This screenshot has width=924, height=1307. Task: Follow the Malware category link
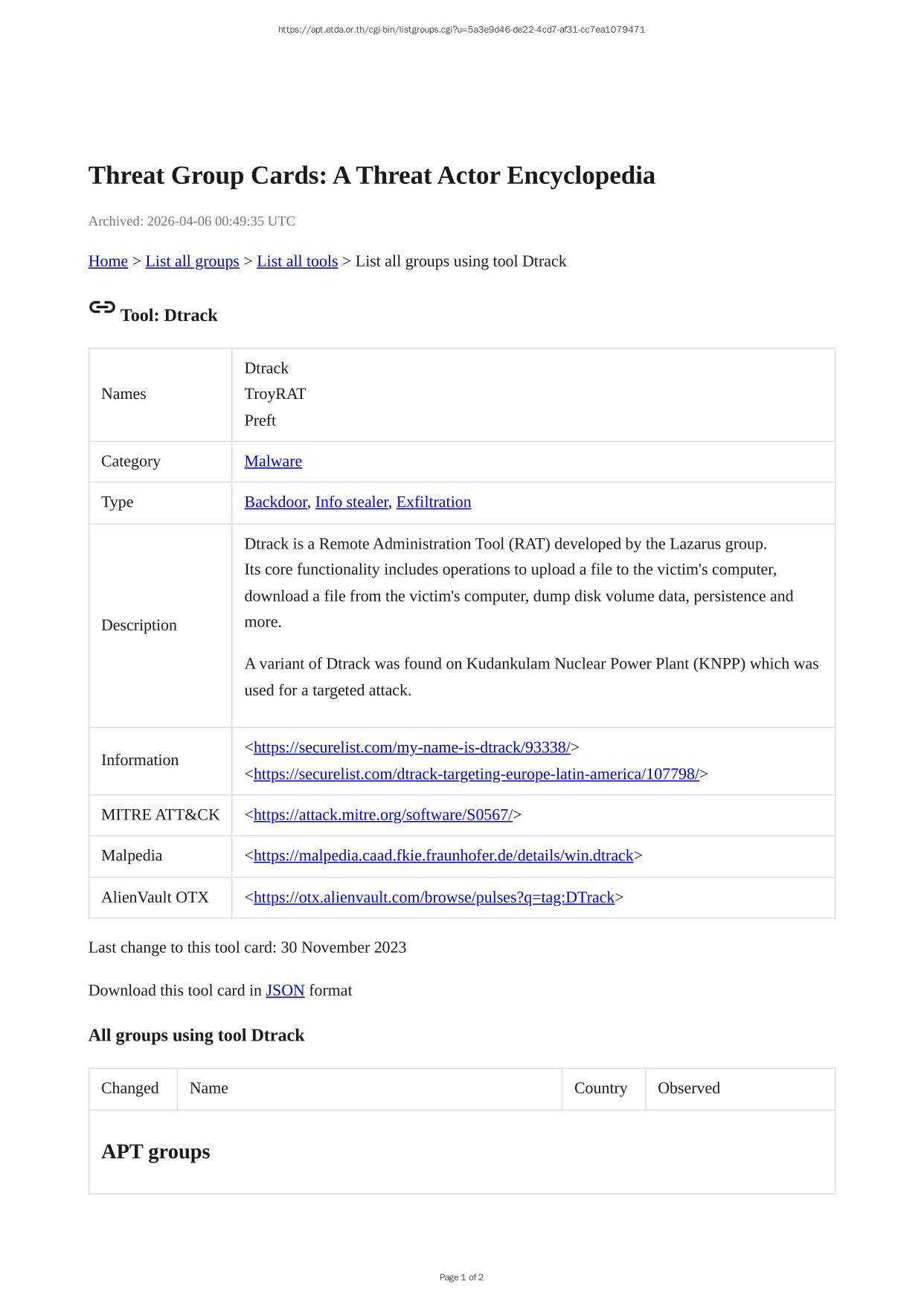[x=273, y=461]
